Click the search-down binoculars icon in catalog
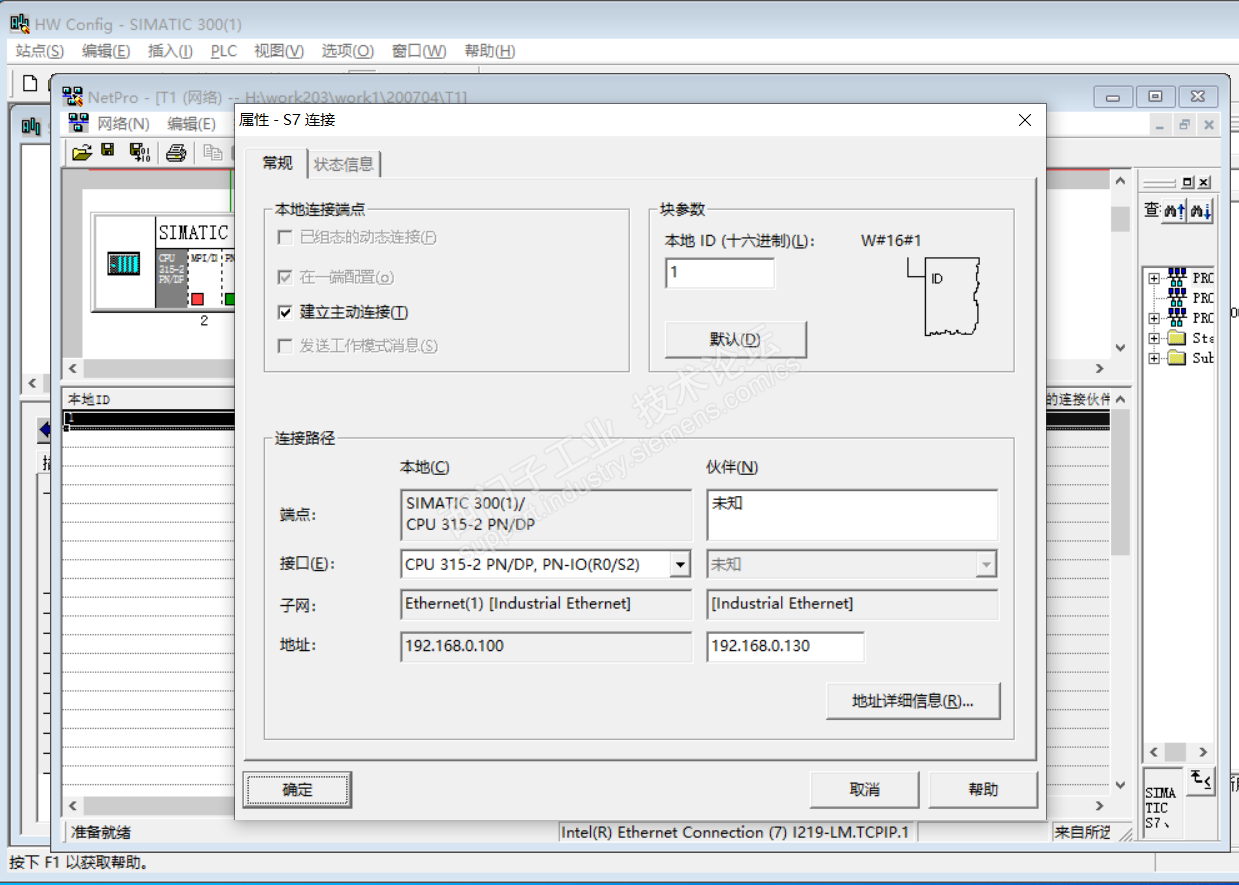 pyautogui.click(x=1201, y=210)
